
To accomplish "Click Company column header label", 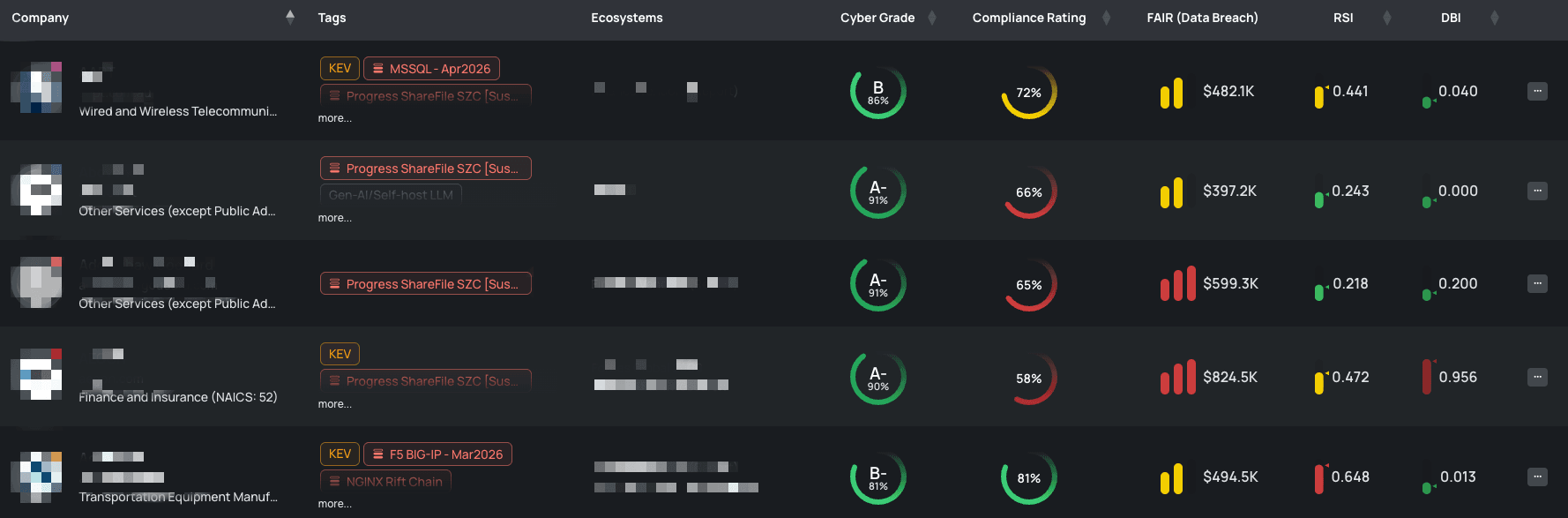I will pos(40,18).
